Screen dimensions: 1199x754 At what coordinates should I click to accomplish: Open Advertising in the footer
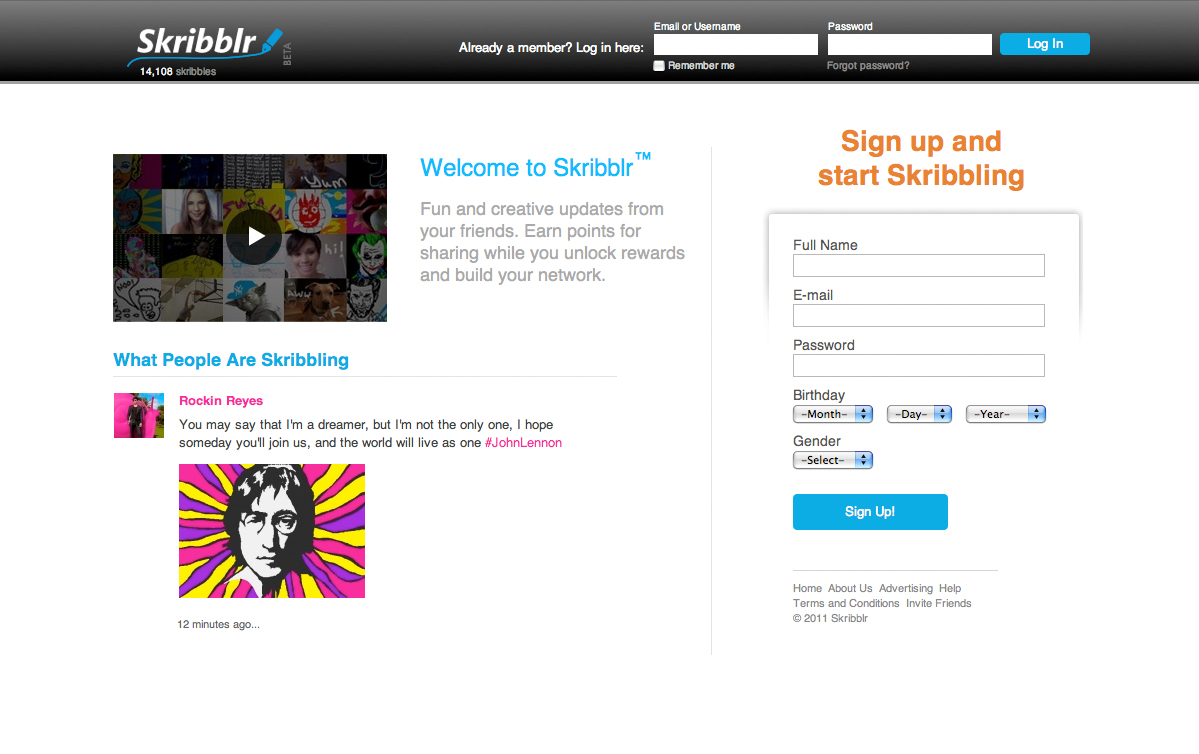point(905,588)
